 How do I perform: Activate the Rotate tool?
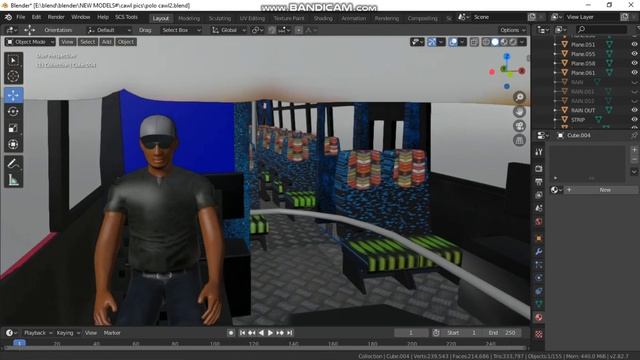tap(13, 111)
